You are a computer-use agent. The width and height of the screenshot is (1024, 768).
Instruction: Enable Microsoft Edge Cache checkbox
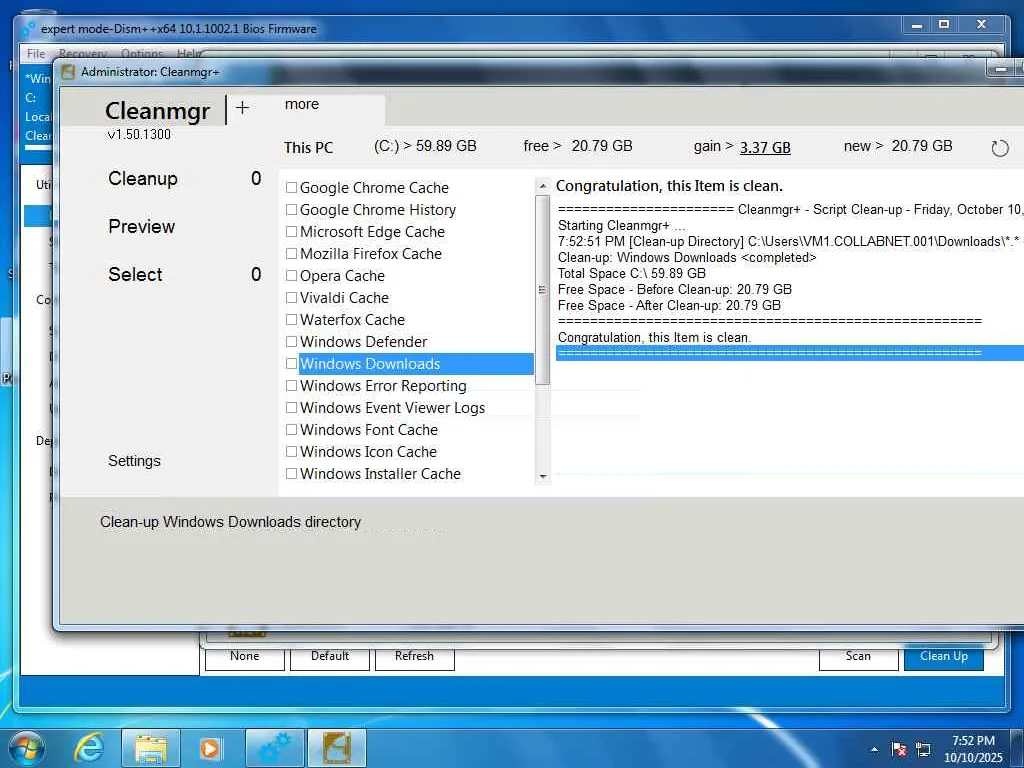[291, 232]
